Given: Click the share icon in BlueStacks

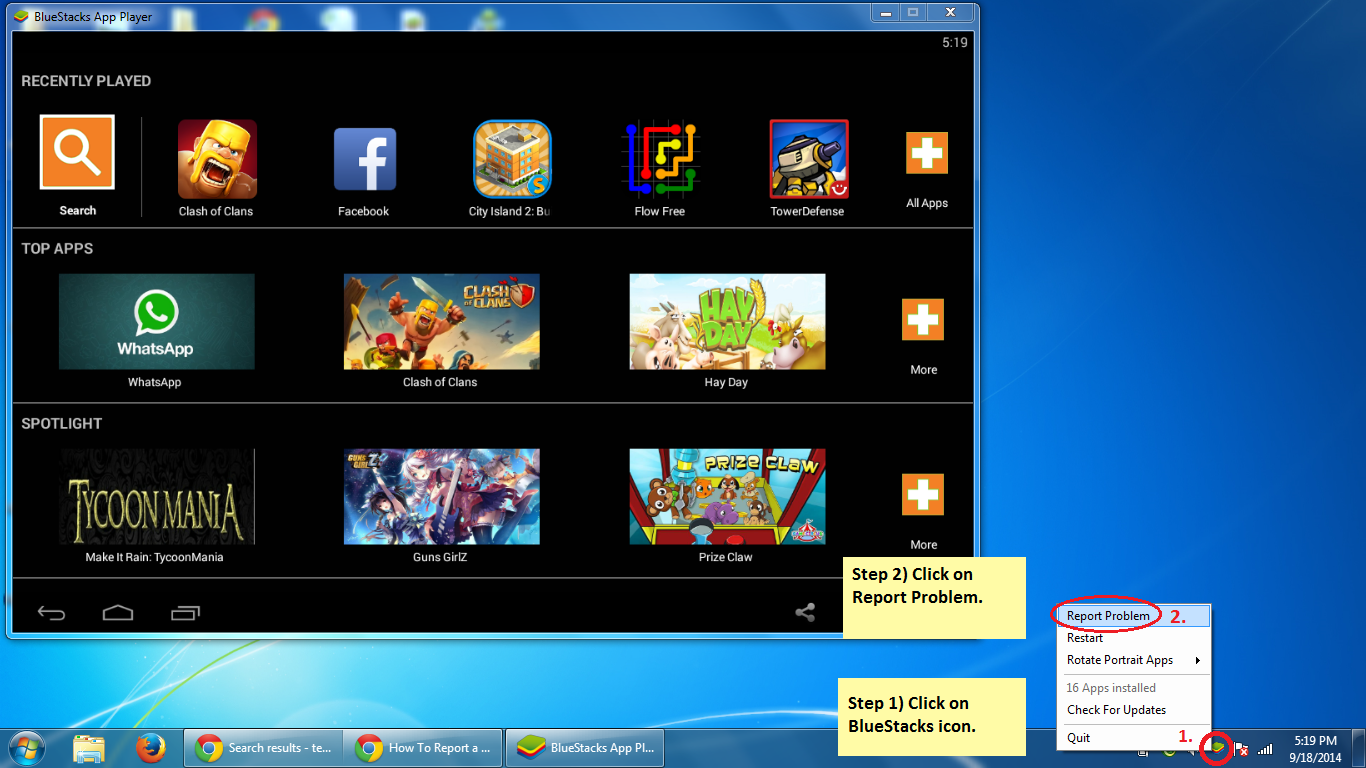Looking at the screenshot, I should (805, 612).
